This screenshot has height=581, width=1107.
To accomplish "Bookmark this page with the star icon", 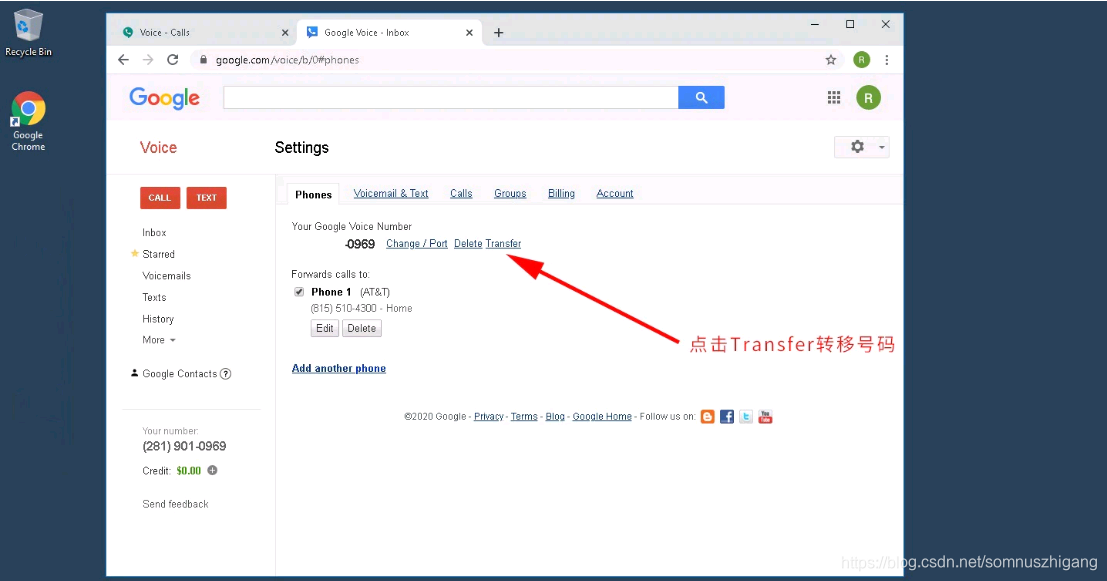I will point(831,60).
